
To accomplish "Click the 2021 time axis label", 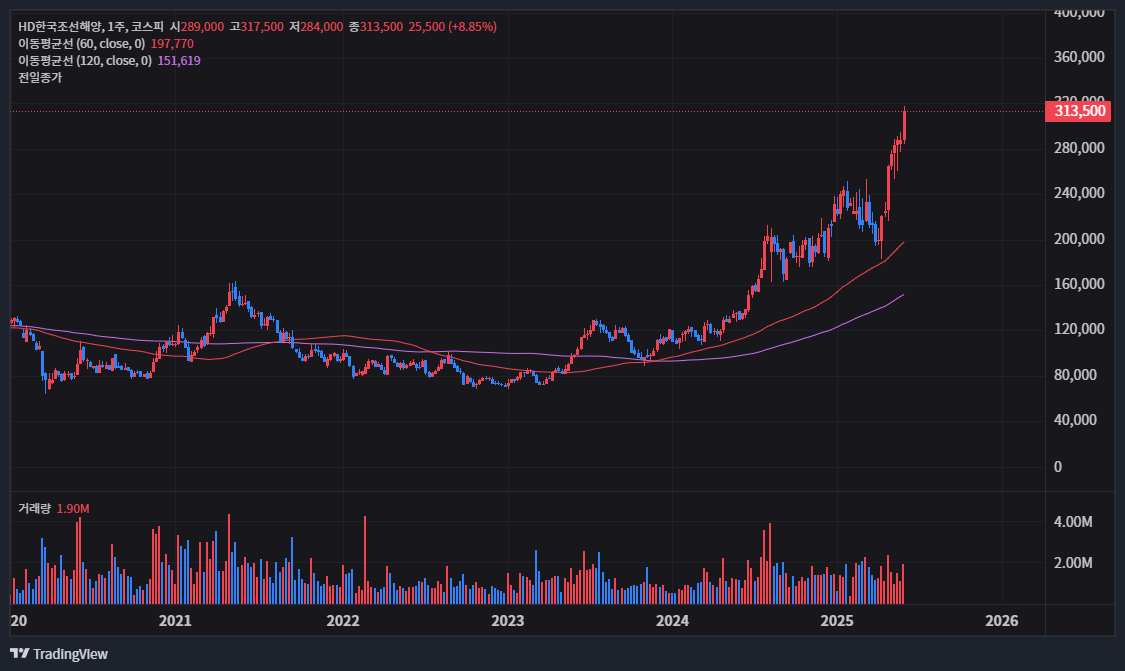I will tap(175, 621).
